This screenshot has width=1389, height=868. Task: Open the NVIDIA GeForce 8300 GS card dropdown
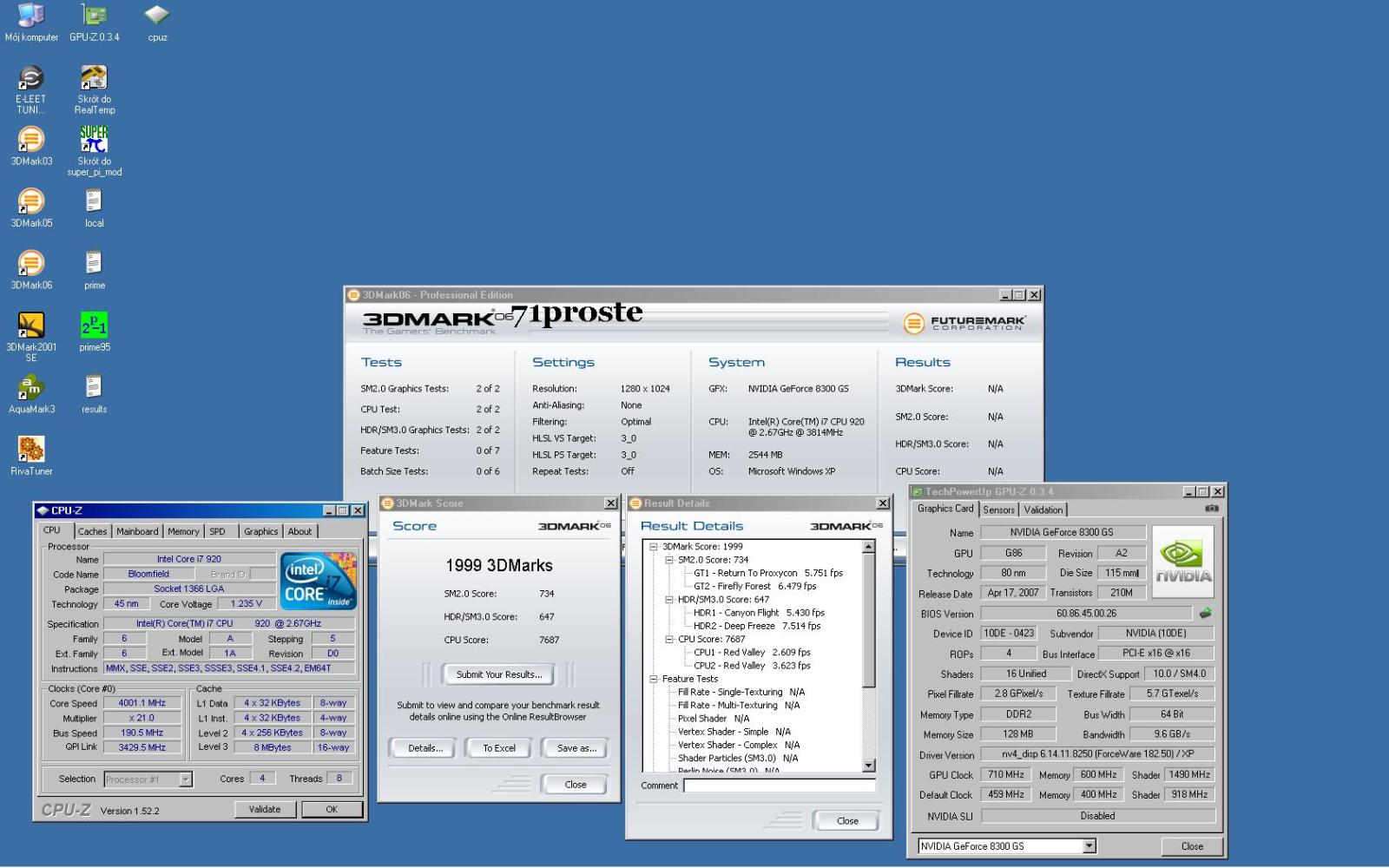click(1089, 846)
